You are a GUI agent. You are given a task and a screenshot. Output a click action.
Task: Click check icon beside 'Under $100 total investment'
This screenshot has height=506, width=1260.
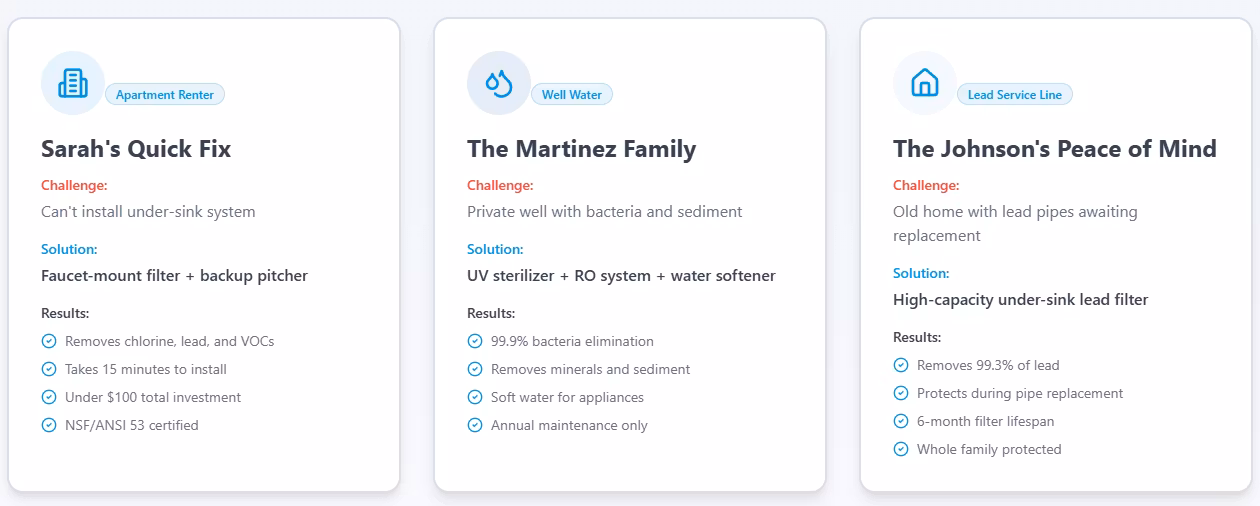pos(49,397)
